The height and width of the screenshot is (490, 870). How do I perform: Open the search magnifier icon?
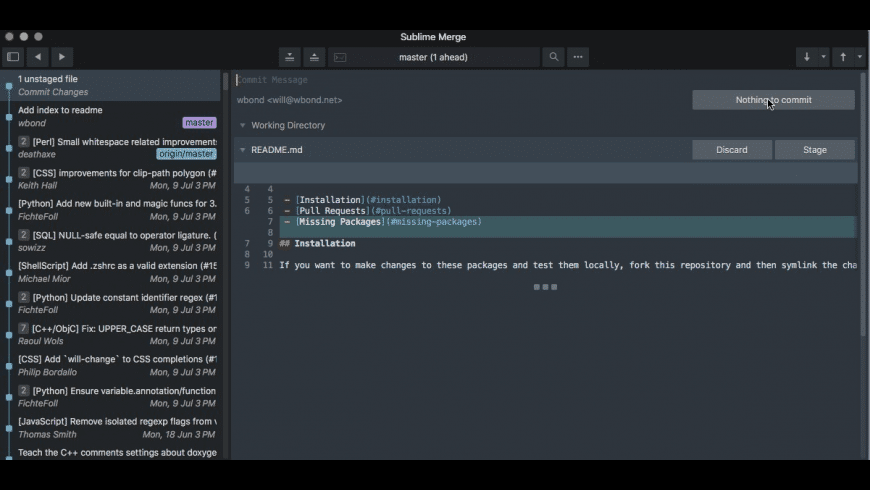point(553,57)
